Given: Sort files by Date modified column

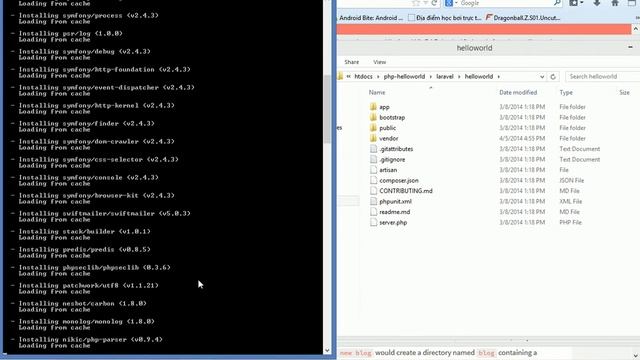Looking at the screenshot, I should [518, 93].
